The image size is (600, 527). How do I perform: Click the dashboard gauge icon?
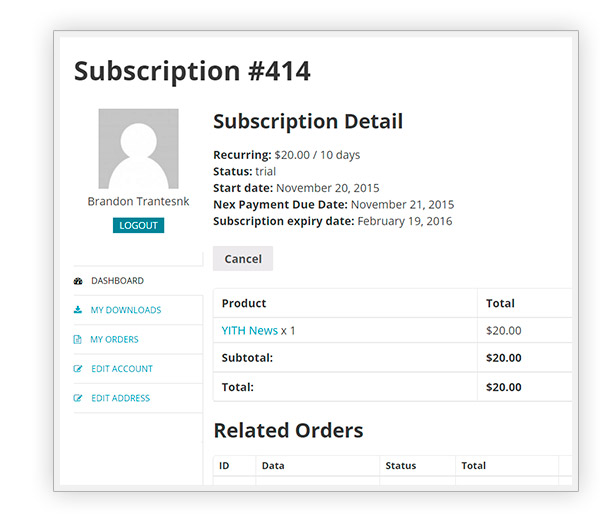click(x=78, y=281)
